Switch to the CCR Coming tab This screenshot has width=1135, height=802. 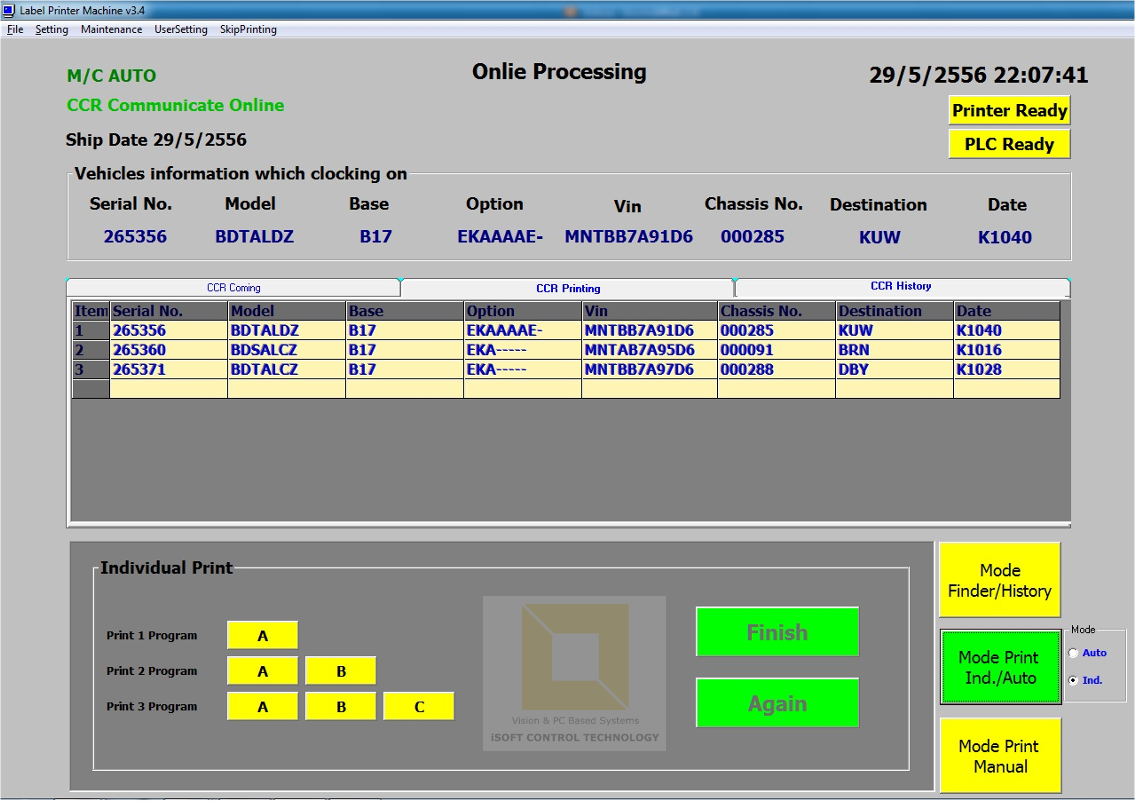coord(232,286)
